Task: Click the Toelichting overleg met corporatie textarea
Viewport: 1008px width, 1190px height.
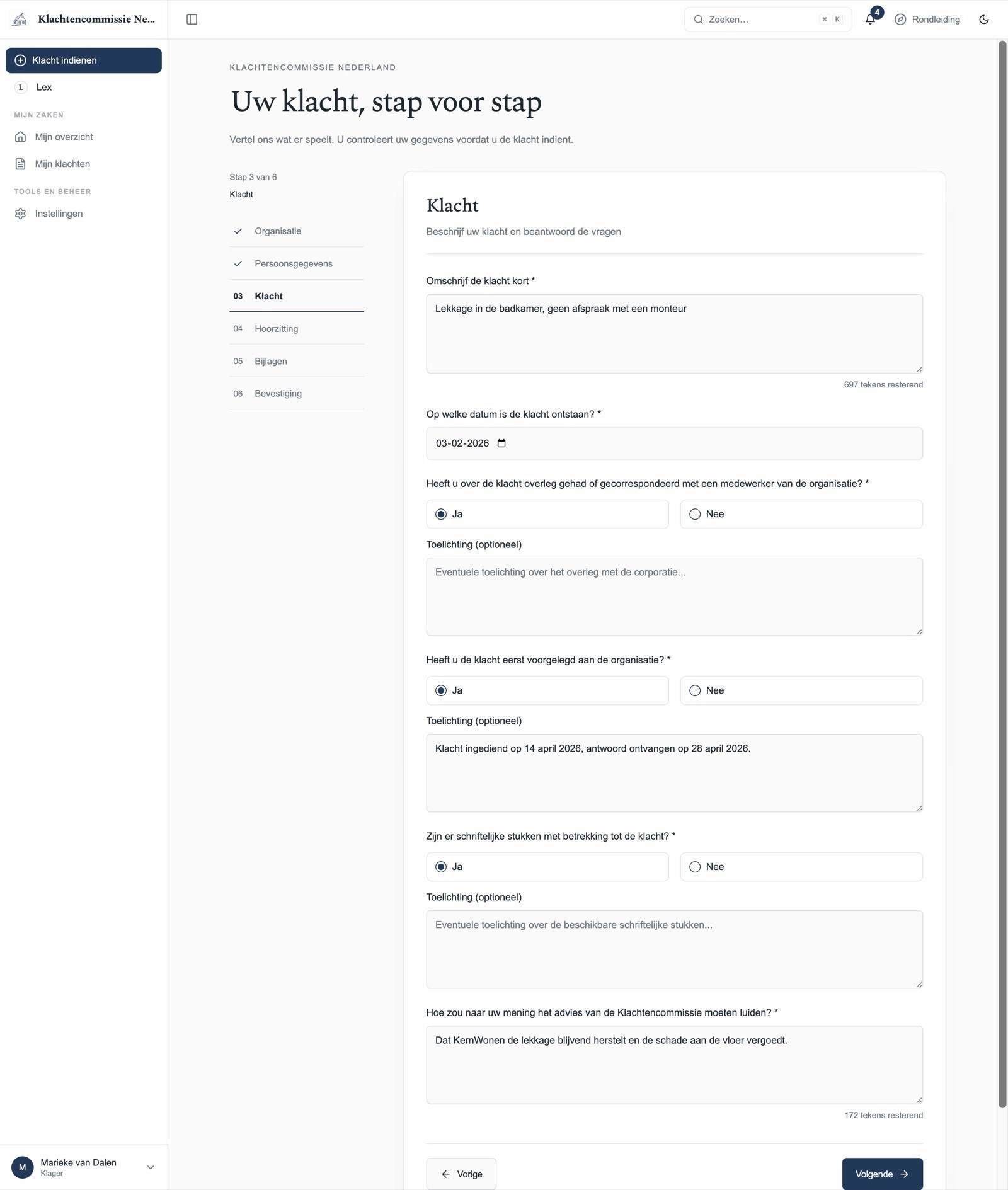Action: [674, 597]
